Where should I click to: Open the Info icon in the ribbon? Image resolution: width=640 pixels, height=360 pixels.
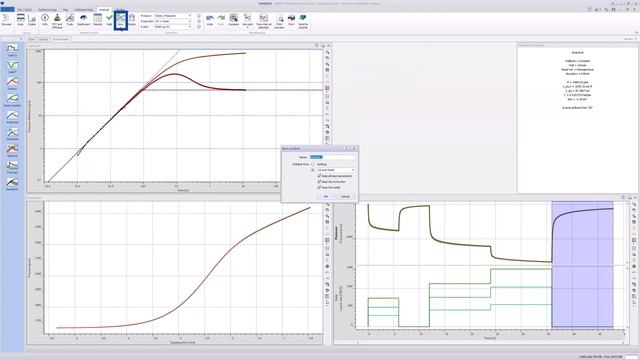tap(45, 19)
